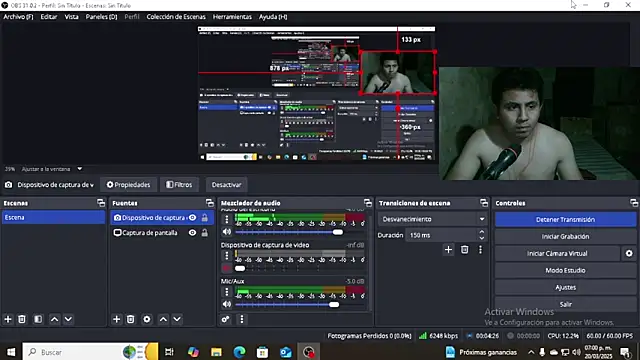Open desktop audio channel options dots
640x360 pixels.
click(x=227, y=219)
